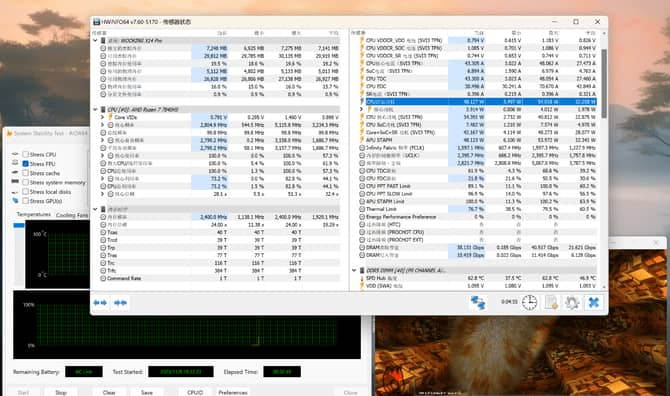Viewport: 670px width, 396px height.
Task: Click the blue X close-sensors icon
Action: point(594,302)
